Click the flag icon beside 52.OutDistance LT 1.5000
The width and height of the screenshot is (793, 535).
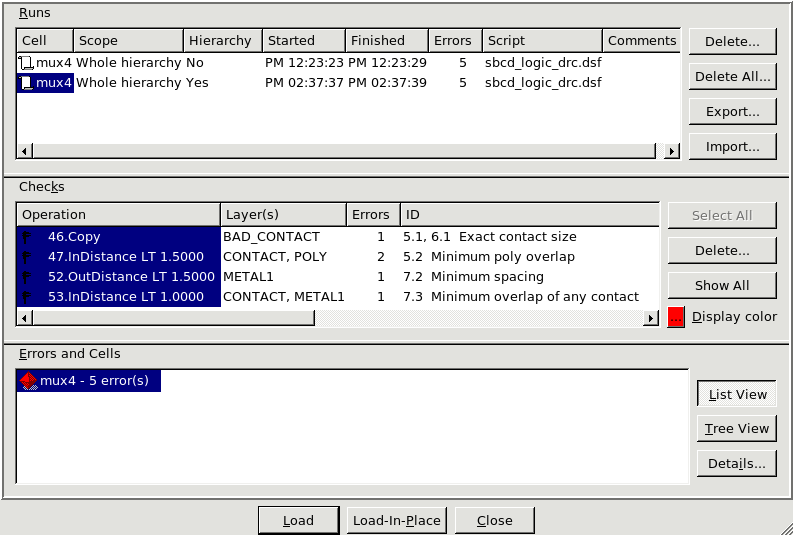(x=27, y=277)
